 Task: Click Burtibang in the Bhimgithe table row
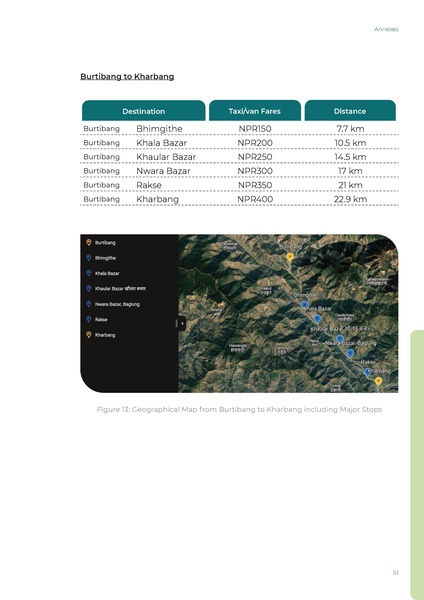click(101, 129)
